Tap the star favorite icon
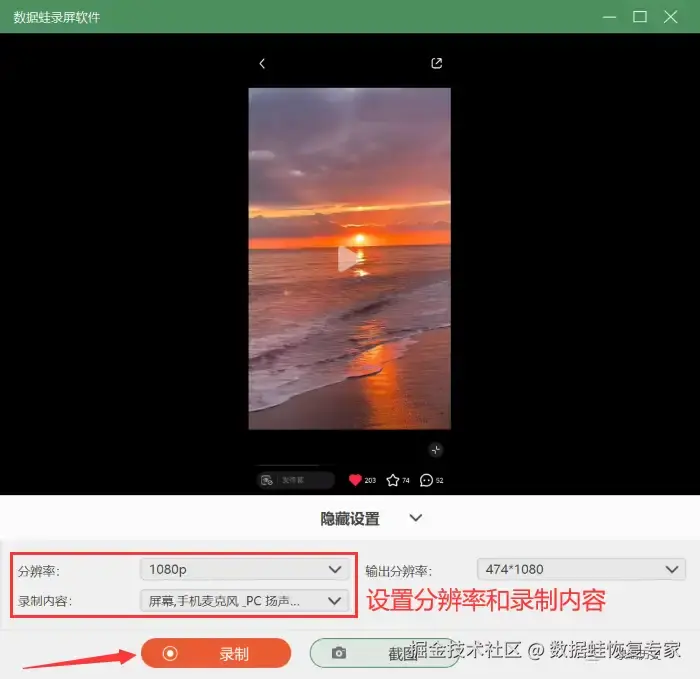700x679 pixels. (392, 480)
